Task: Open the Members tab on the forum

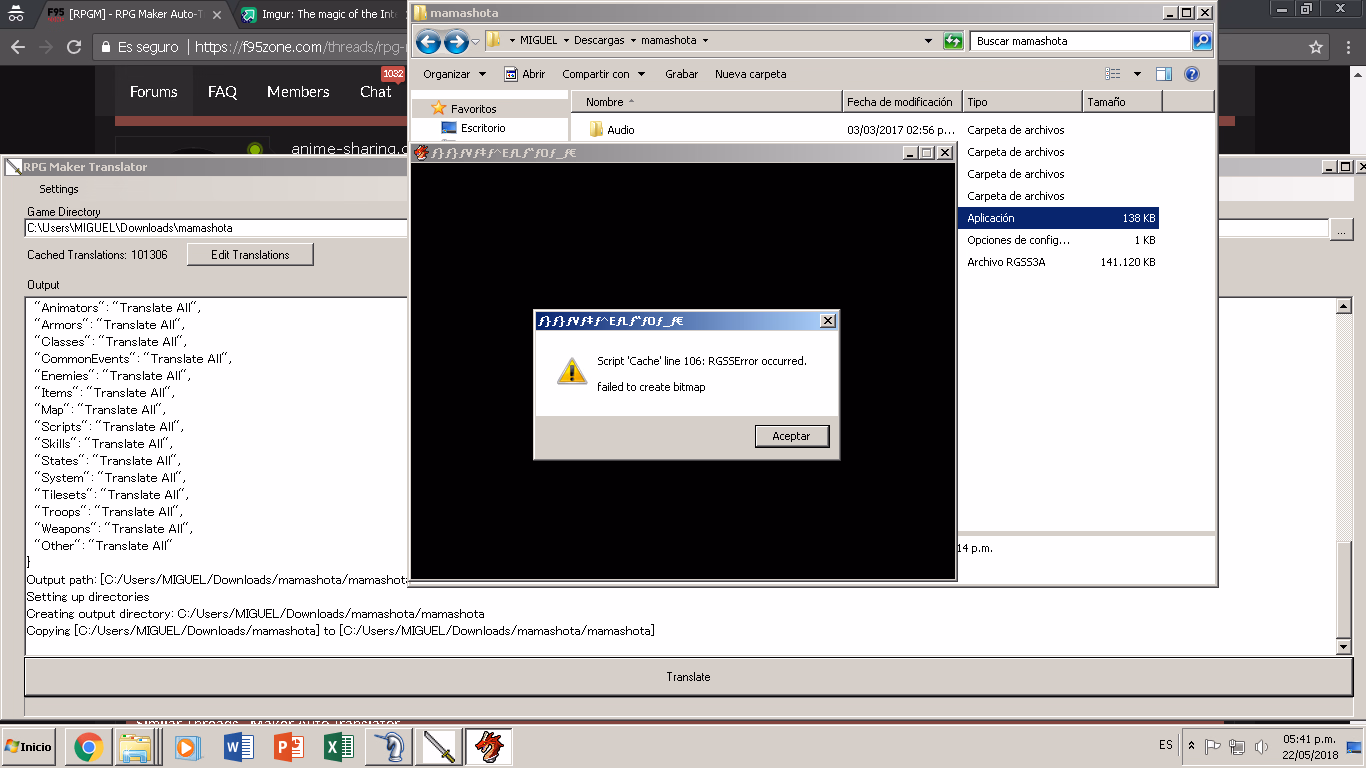Action: click(x=298, y=92)
